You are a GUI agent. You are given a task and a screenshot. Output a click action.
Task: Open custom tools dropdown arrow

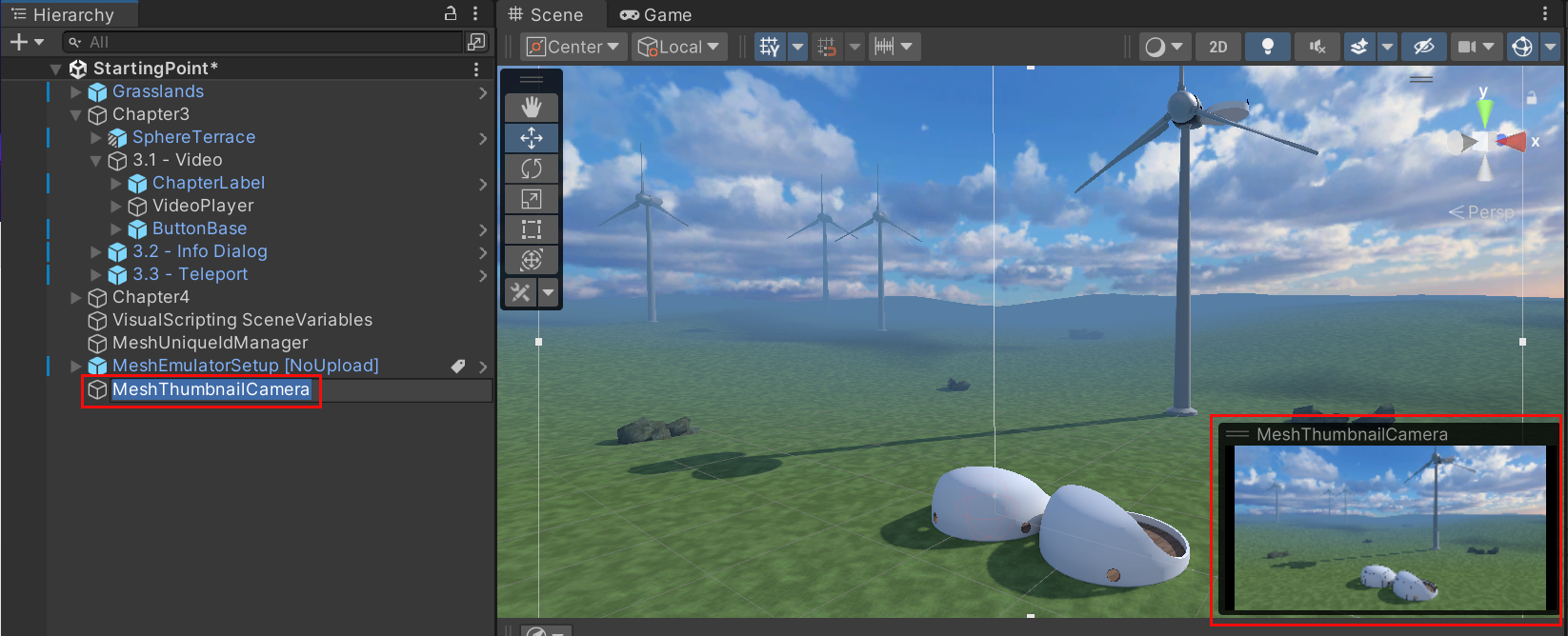549,292
